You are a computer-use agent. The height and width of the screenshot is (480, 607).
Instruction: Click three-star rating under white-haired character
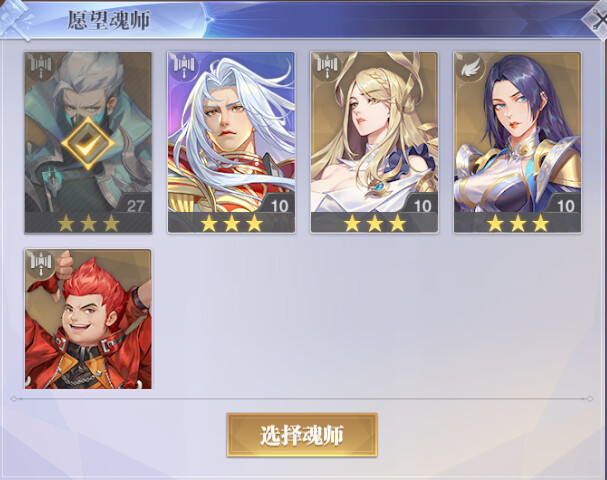tap(231, 223)
